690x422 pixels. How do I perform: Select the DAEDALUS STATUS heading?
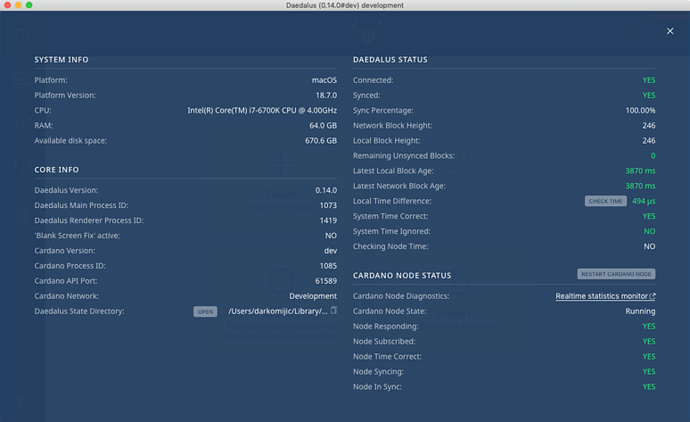(x=390, y=60)
